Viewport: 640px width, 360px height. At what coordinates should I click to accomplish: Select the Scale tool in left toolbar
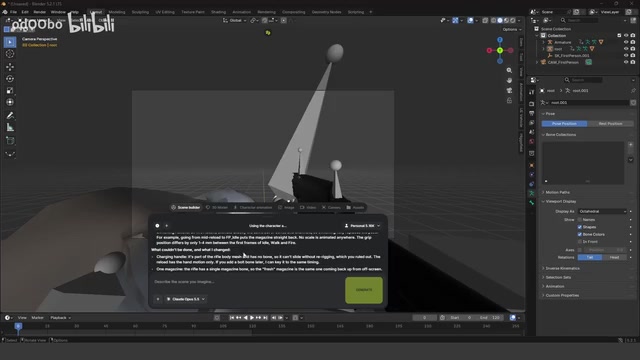(x=10, y=90)
